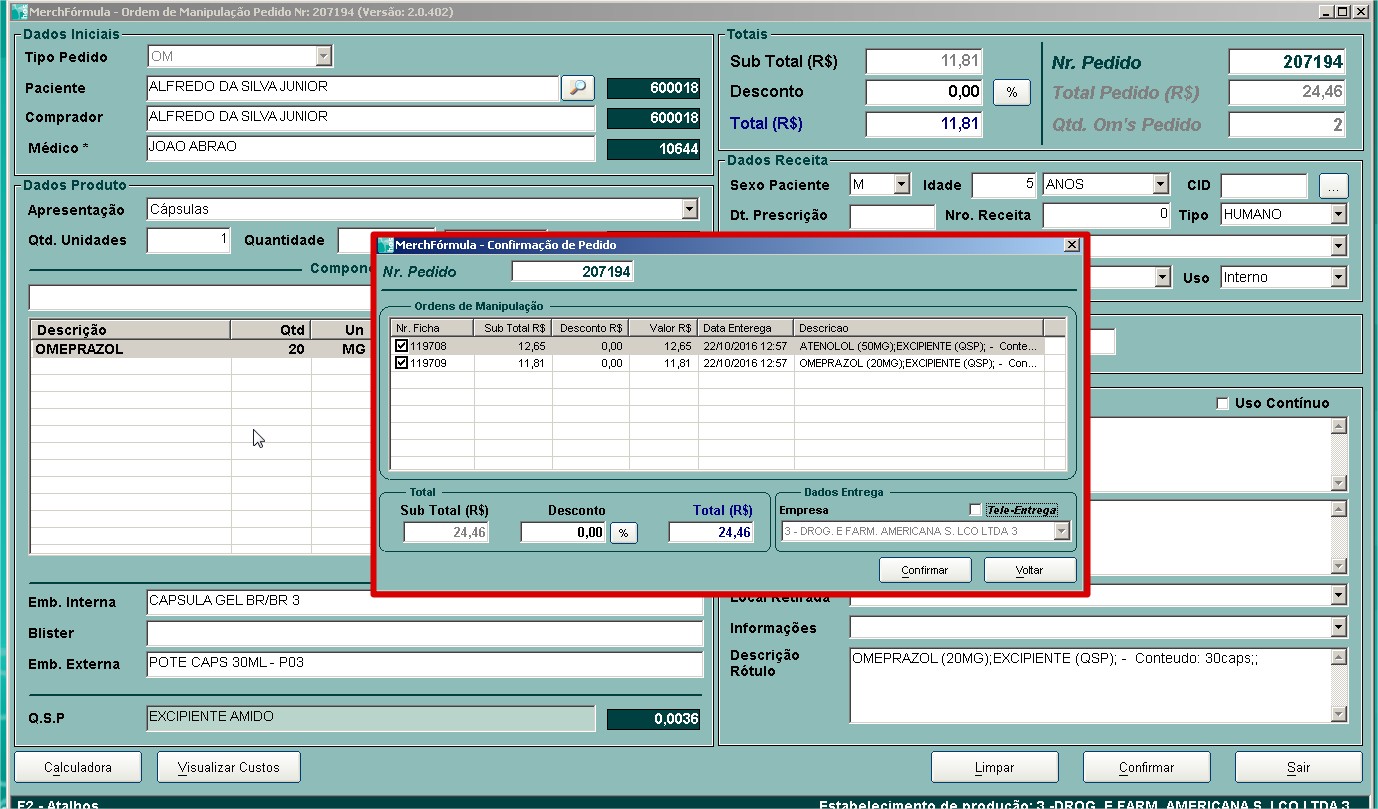Click the Desconto field in the dialog
The width and height of the screenshot is (1378, 809).
563,533
